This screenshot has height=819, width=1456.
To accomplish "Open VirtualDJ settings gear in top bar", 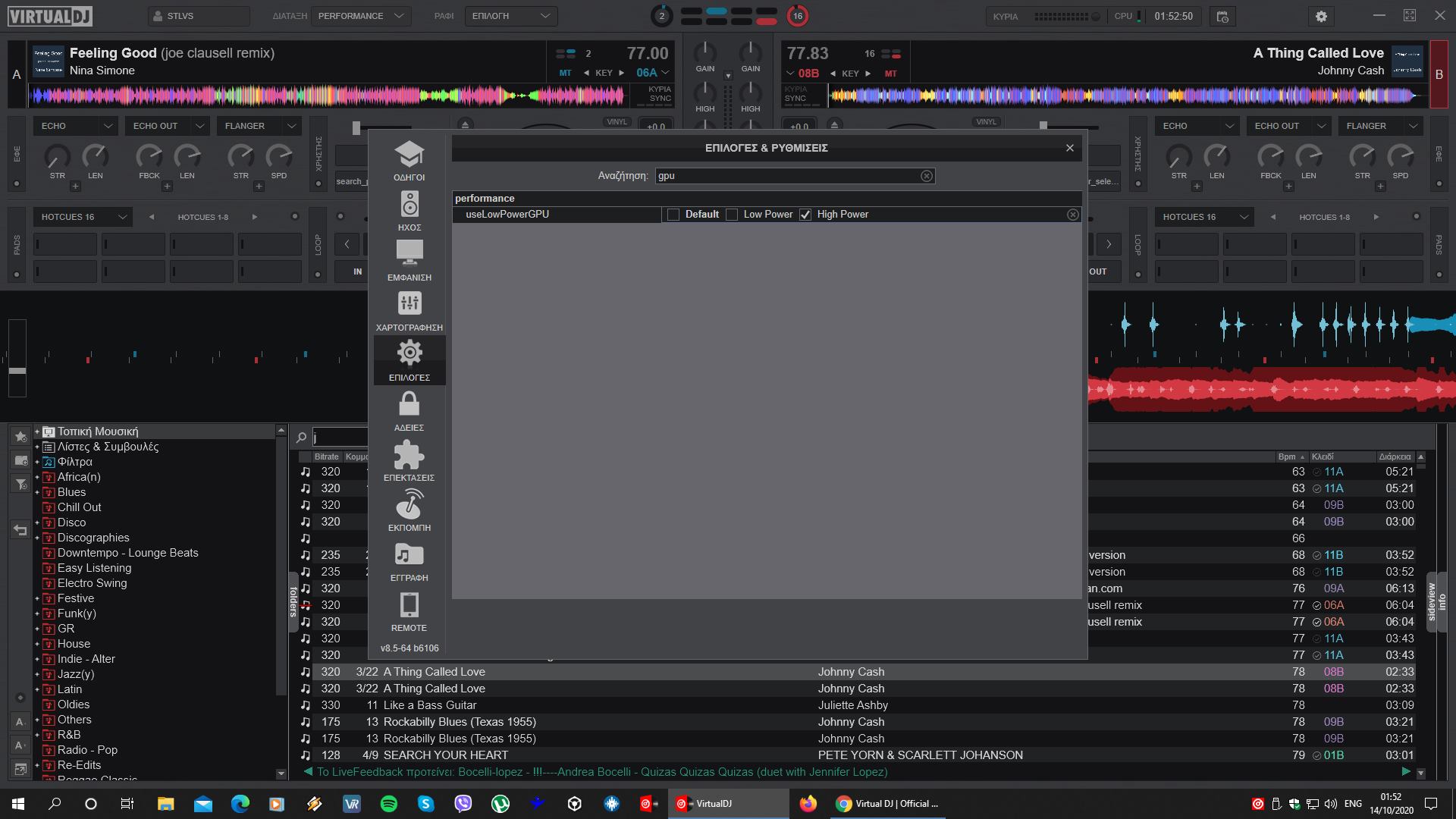I will [x=1321, y=16].
